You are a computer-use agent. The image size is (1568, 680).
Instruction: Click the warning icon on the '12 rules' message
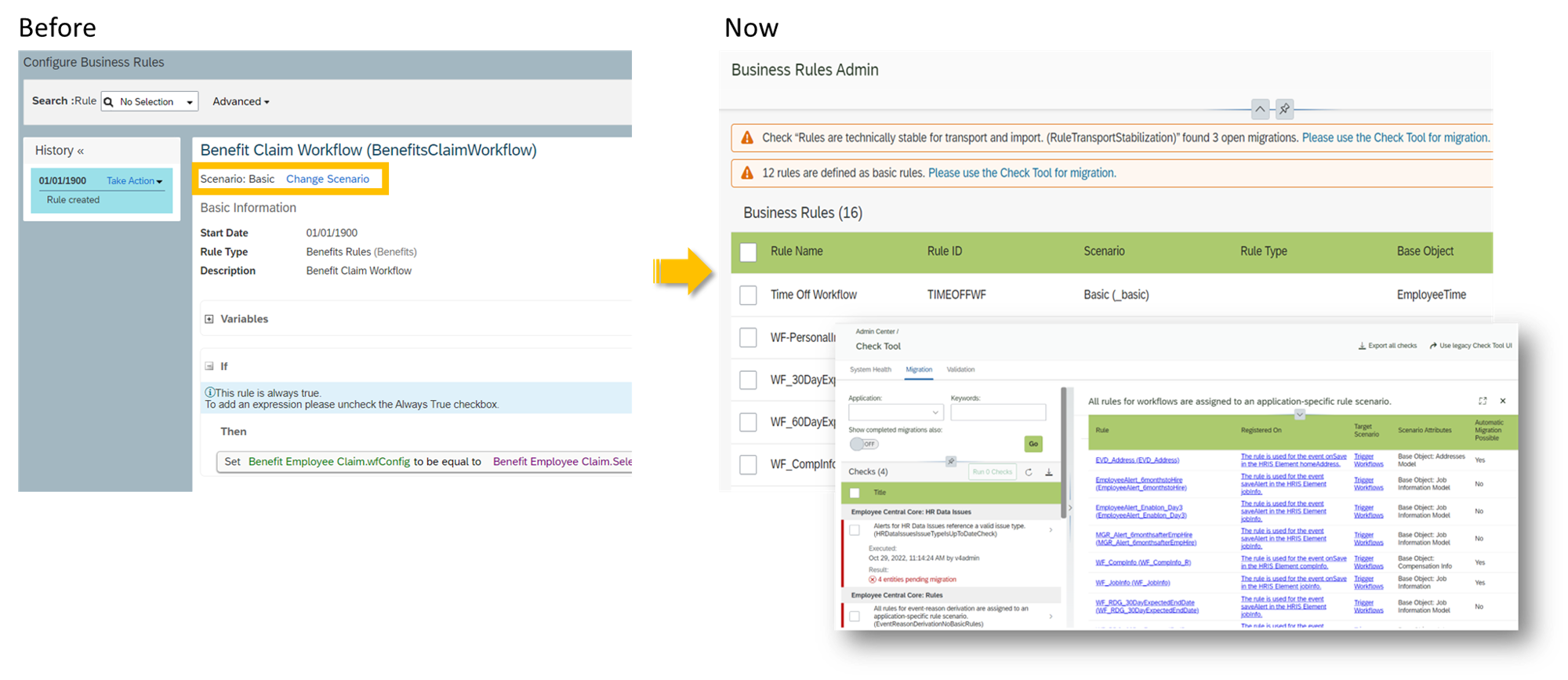tap(747, 173)
